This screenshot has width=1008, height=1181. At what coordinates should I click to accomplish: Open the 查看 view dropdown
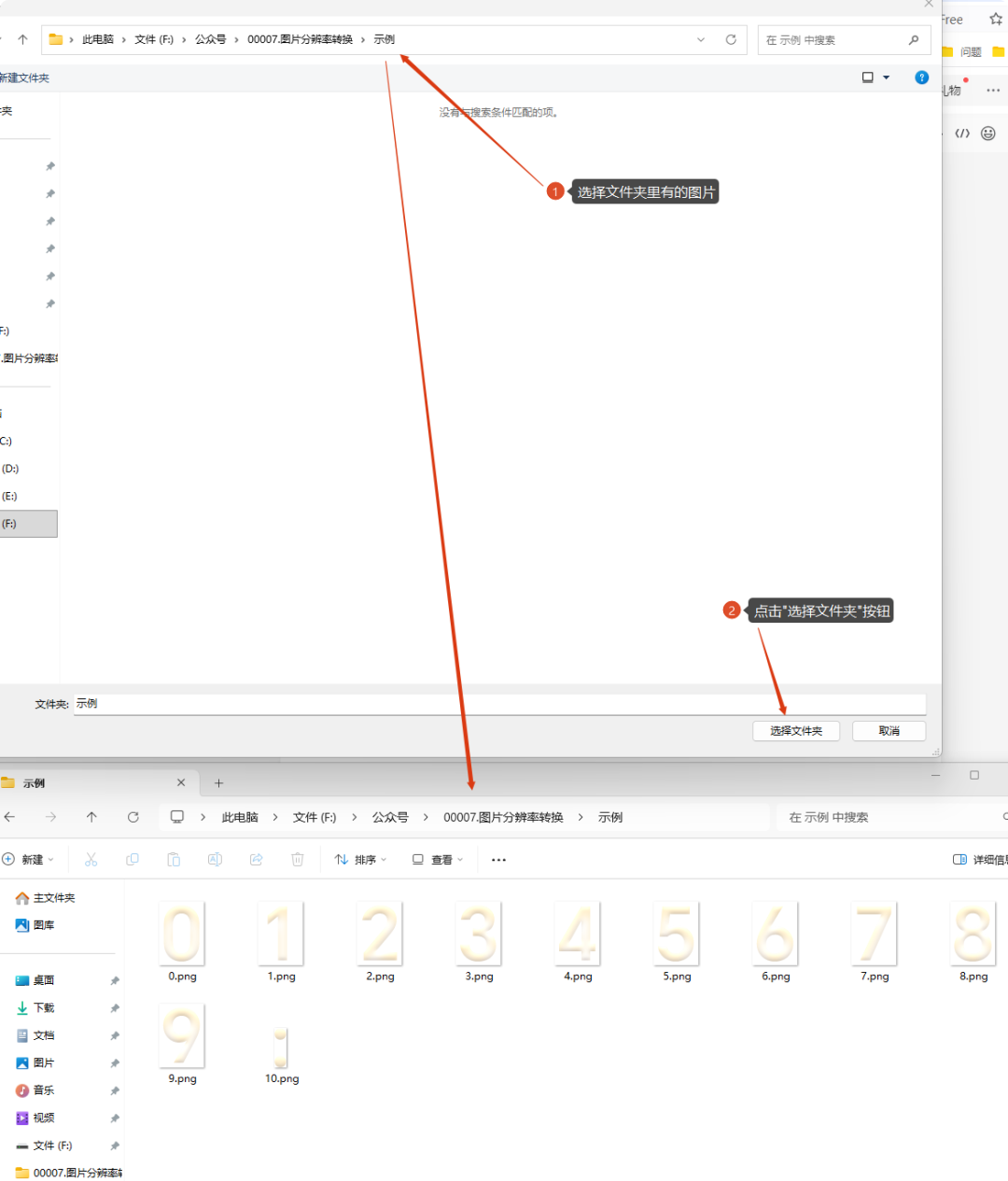pyautogui.click(x=438, y=860)
